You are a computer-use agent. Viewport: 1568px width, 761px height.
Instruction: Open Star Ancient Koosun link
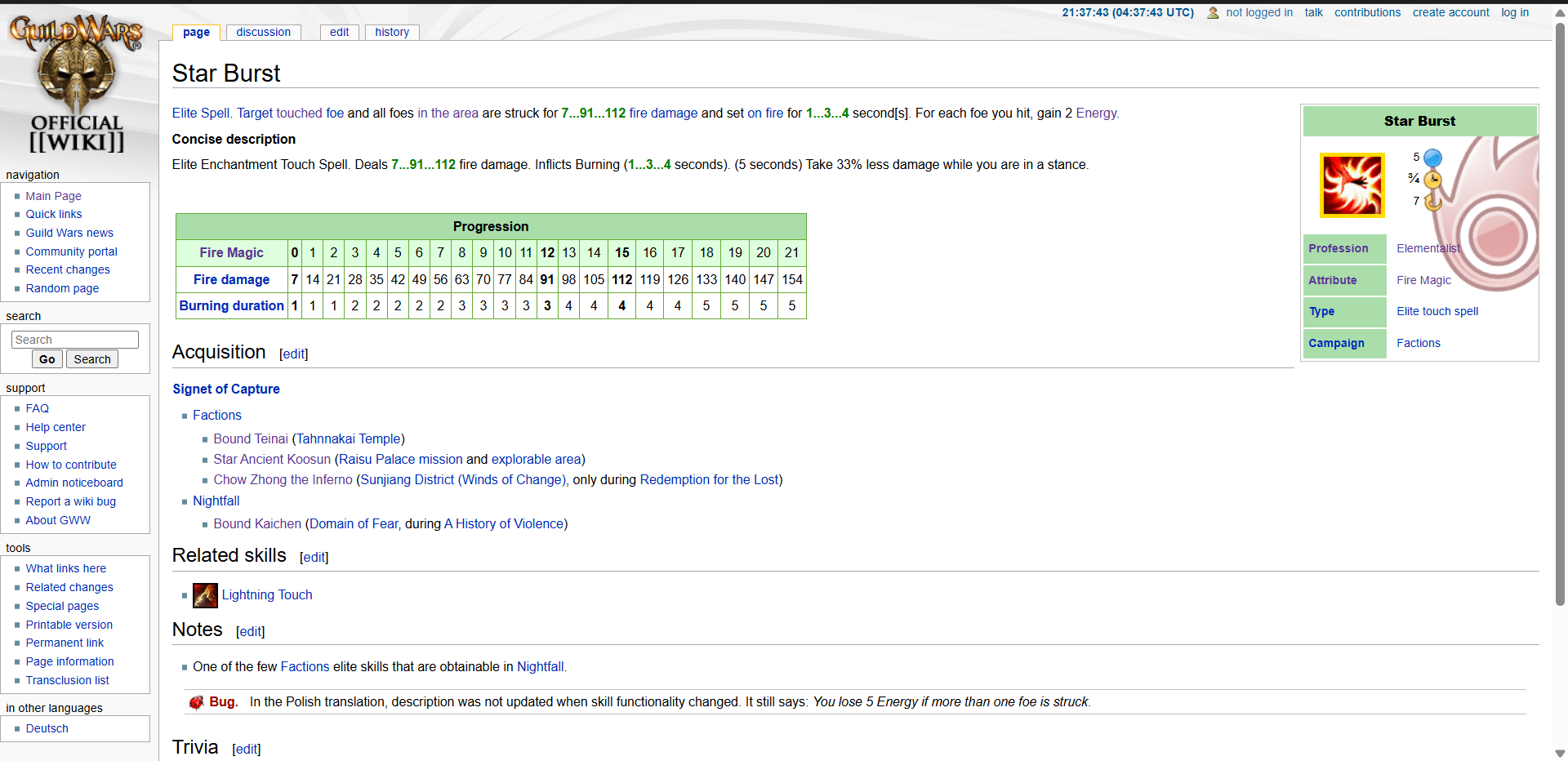coord(272,460)
